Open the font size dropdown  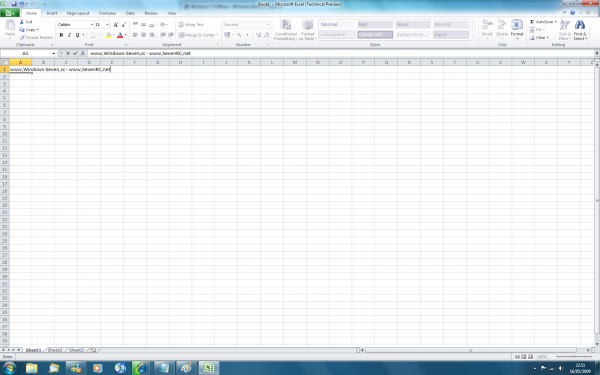point(107,24)
